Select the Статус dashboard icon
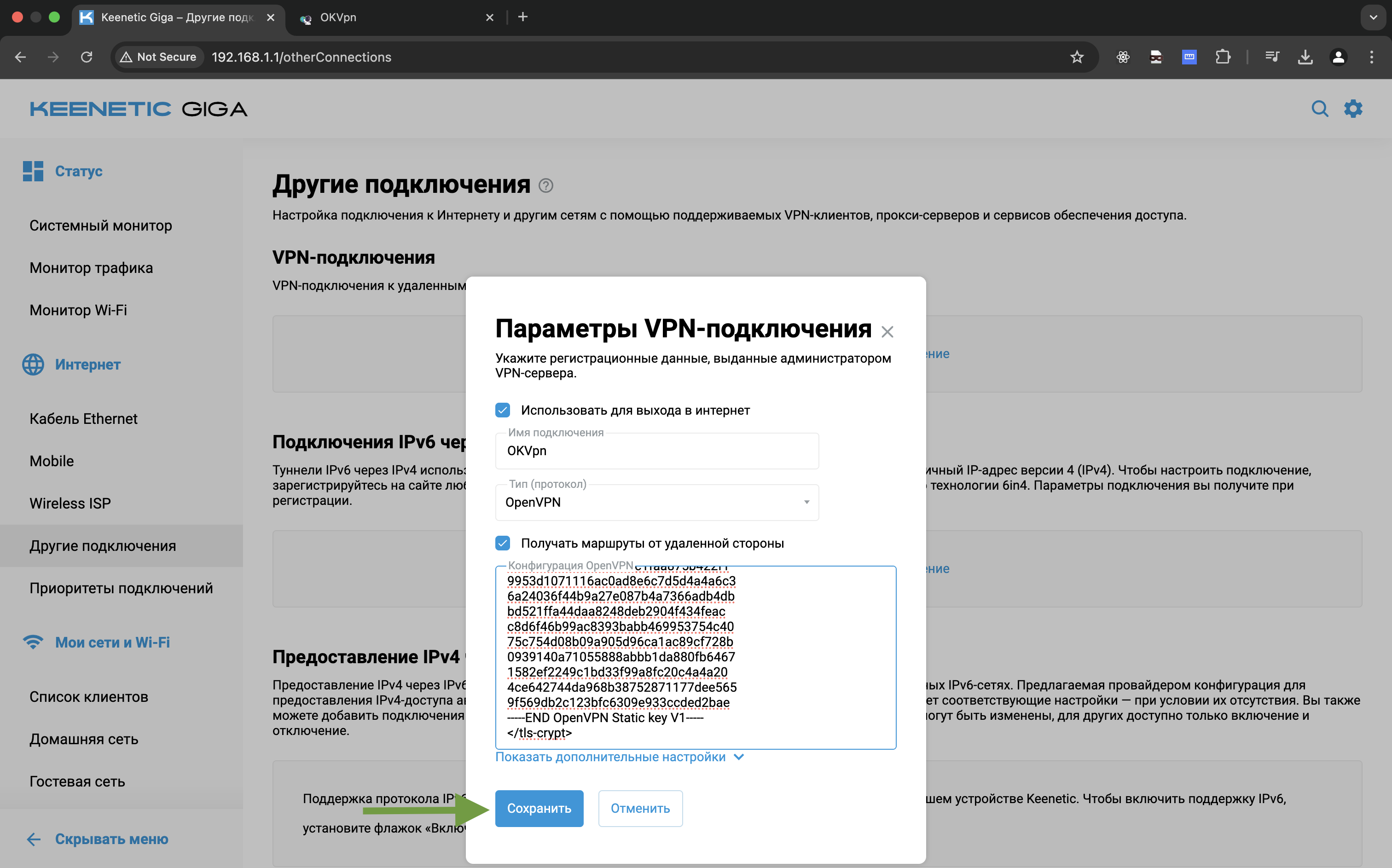Screen dimensions: 1392x868 point(32,170)
